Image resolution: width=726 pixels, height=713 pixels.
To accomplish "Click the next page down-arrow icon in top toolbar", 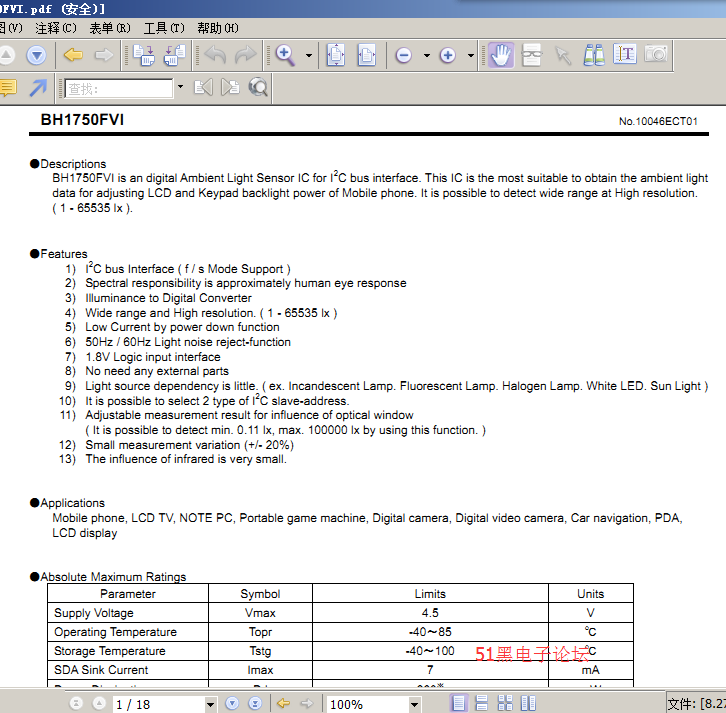I will click(x=36, y=56).
